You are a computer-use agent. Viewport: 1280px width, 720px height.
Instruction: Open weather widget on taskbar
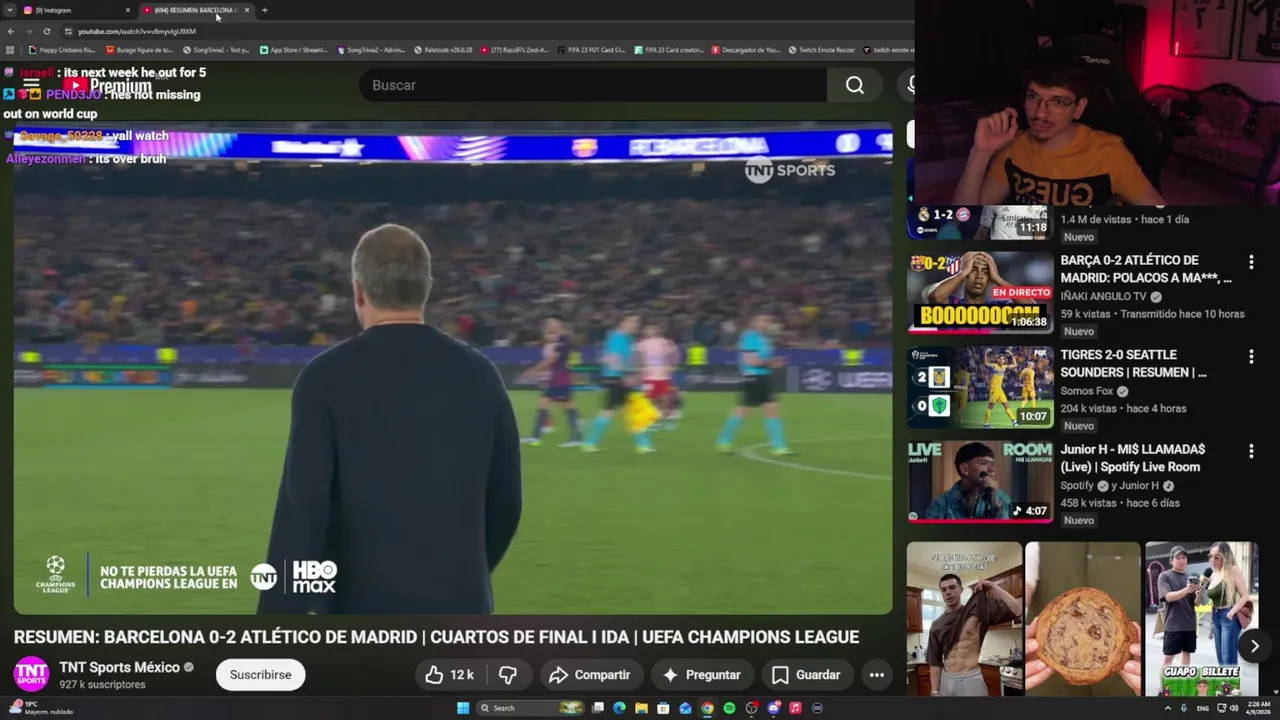coord(40,708)
